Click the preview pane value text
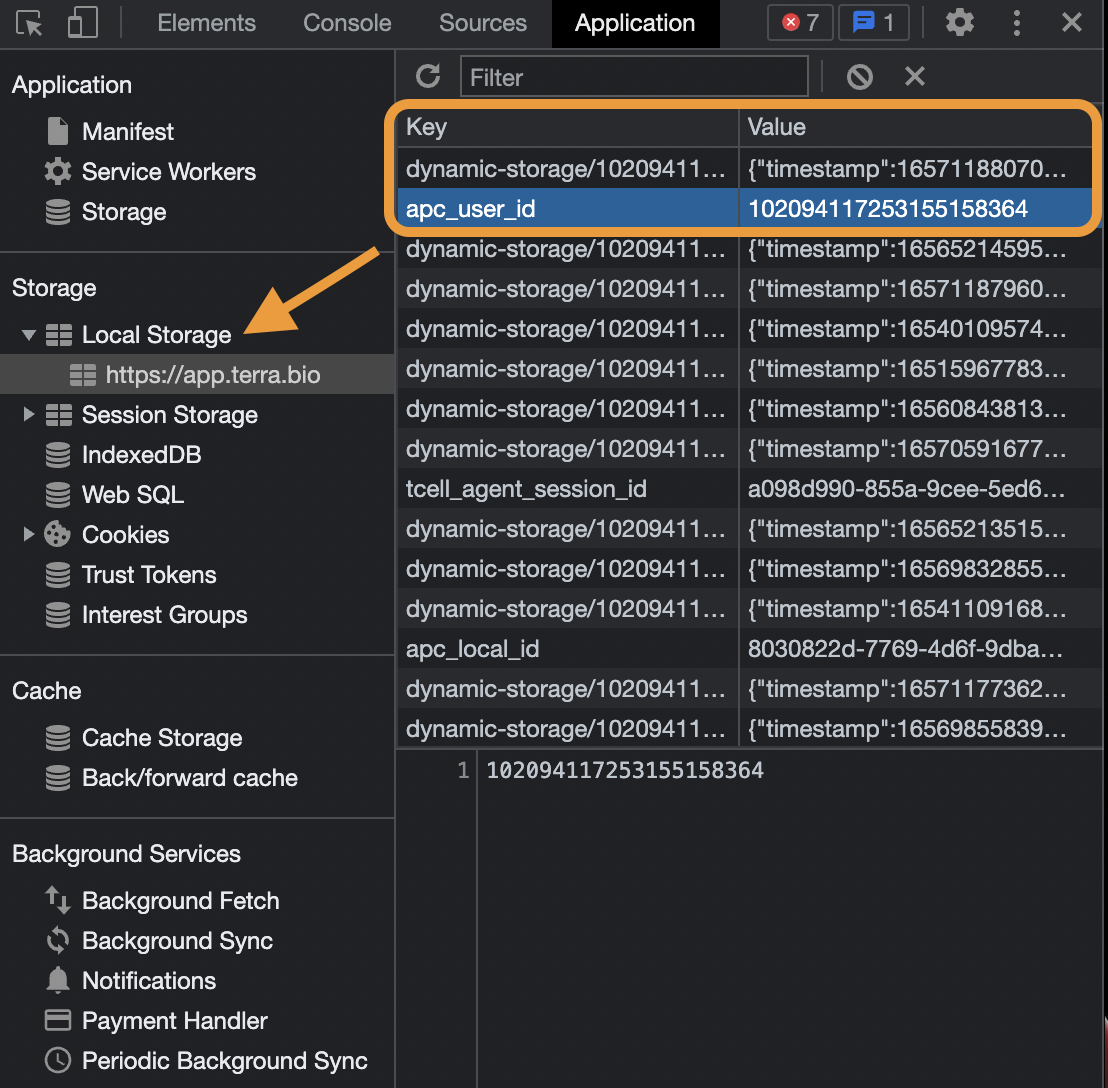The width and height of the screenshot is (1108, 1088). pyautogui.click(x=625, y=770)
